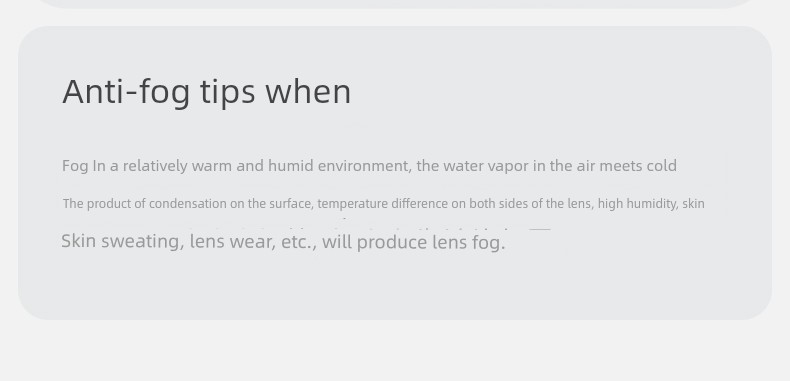Click the 'Skin sweating, lens wear' sentence
Image resolution: width=790 pixels, height=381 pixels.
coord(283,242)
